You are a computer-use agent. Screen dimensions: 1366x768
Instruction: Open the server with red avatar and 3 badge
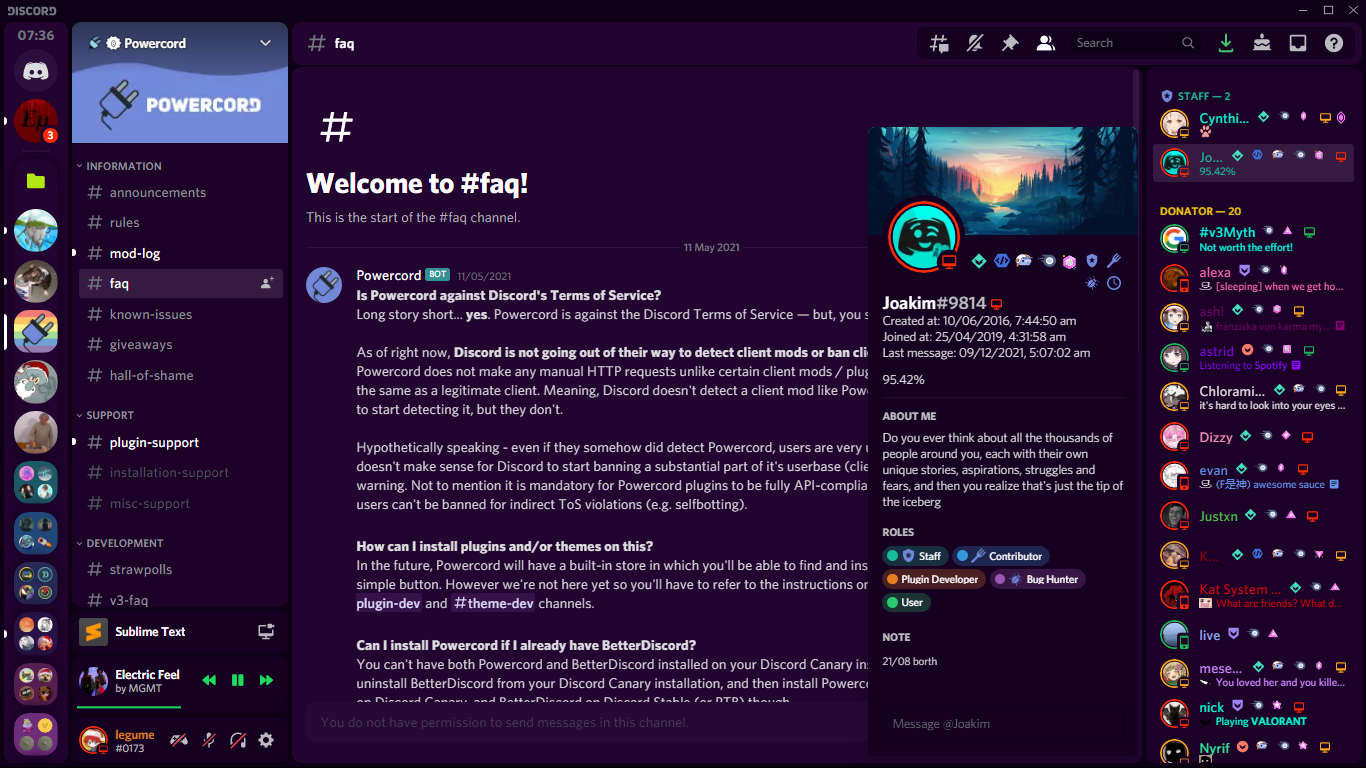36,122
